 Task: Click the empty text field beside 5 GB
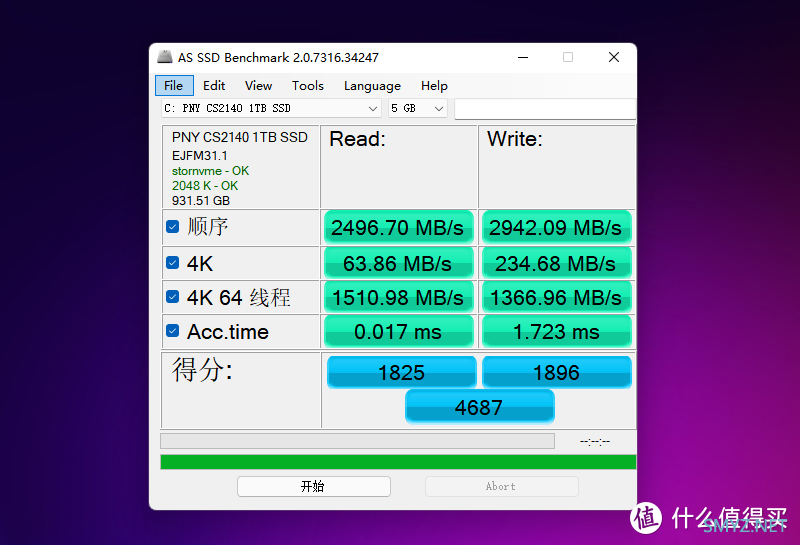pyautogui.click(x=545, y=109)
